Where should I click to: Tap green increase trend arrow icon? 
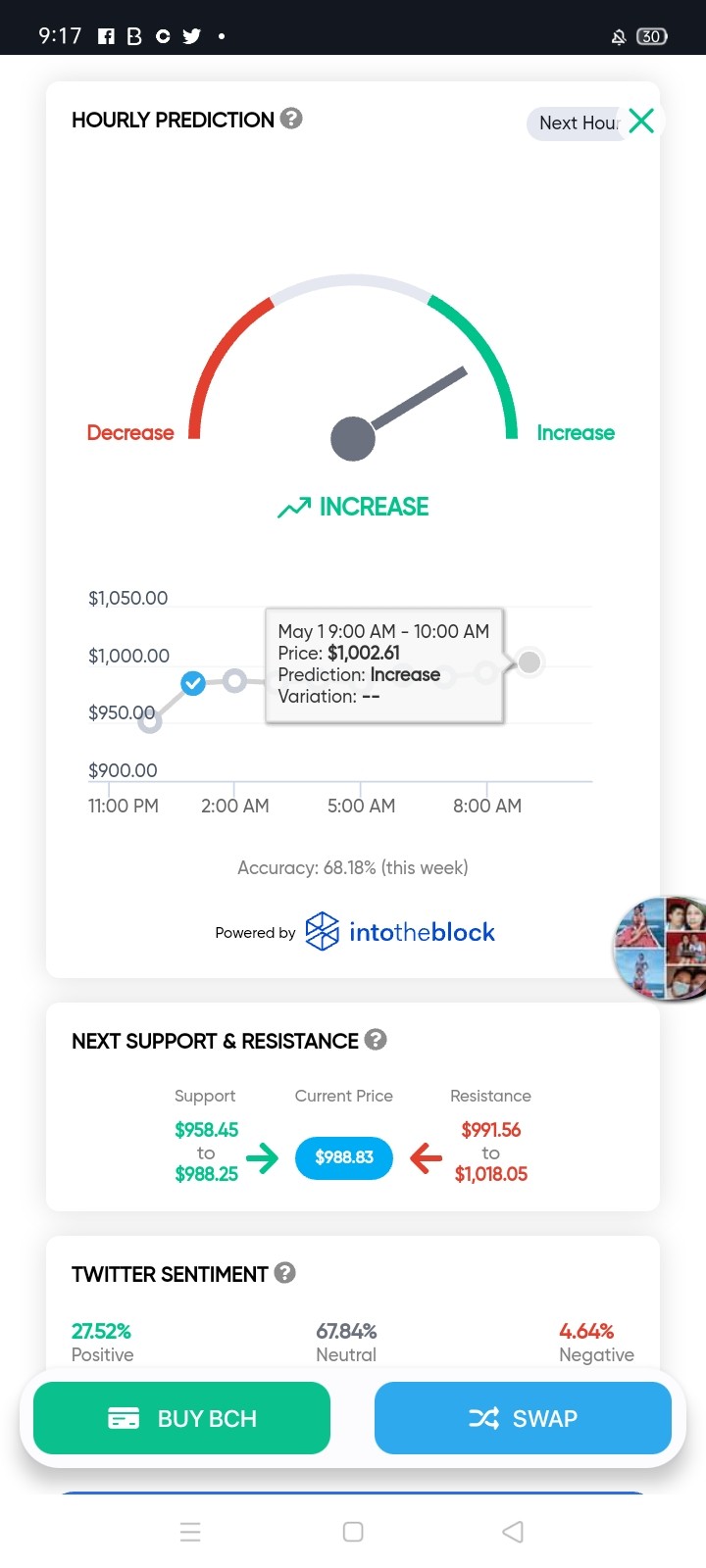tap(294, 507)
